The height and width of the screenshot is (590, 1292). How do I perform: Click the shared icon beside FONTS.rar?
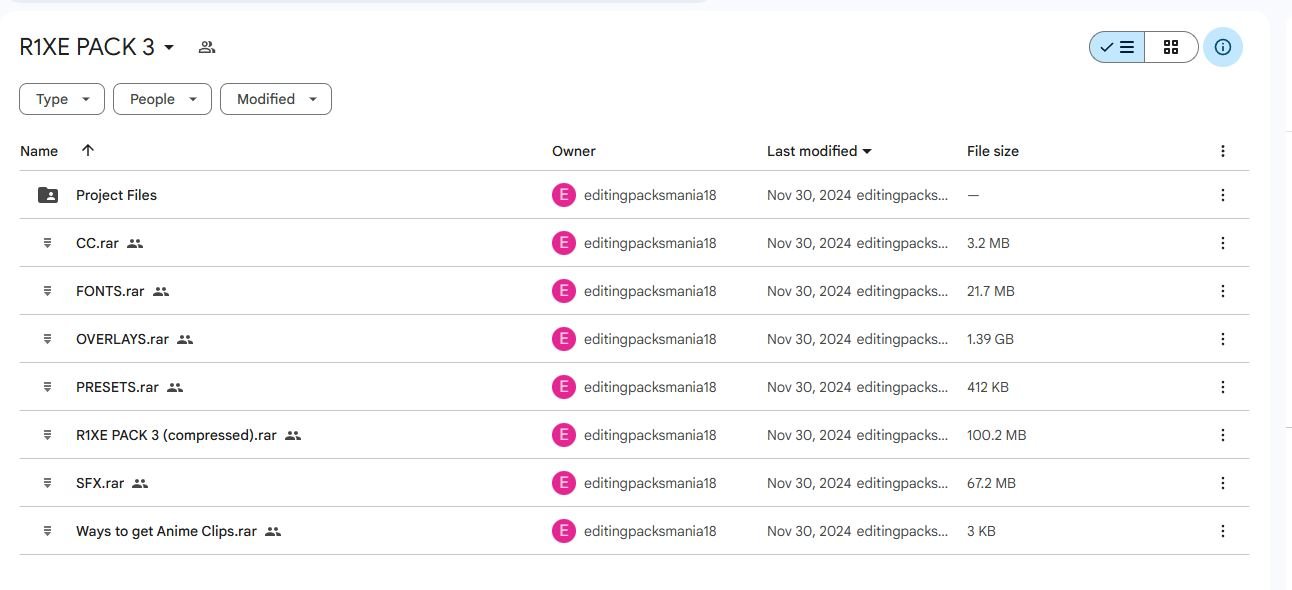[161, 291]
